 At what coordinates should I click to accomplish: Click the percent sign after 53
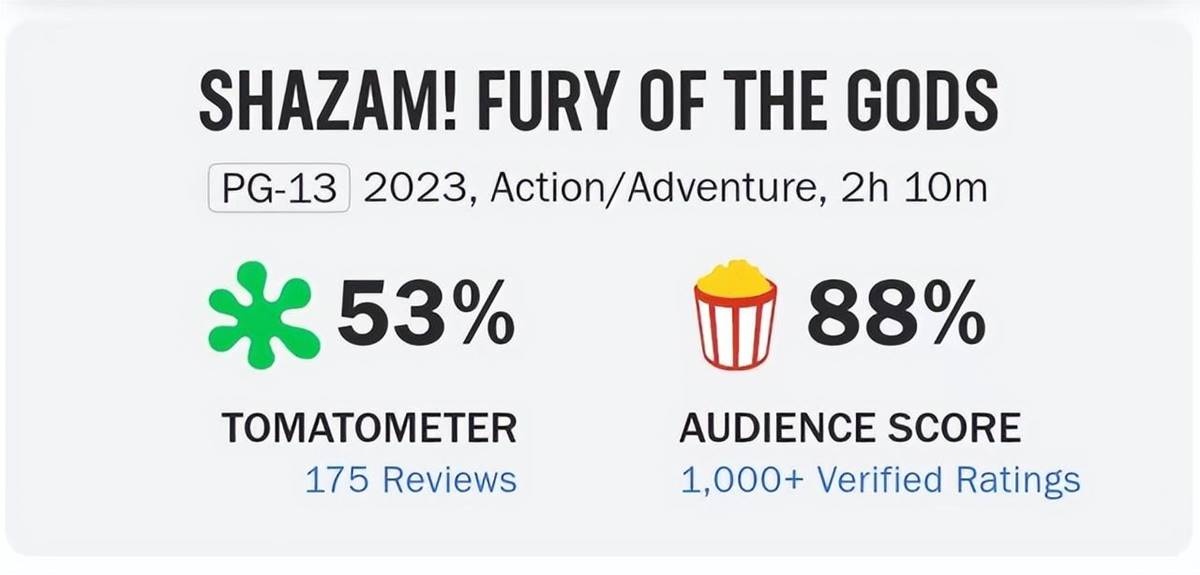point(480,316)
